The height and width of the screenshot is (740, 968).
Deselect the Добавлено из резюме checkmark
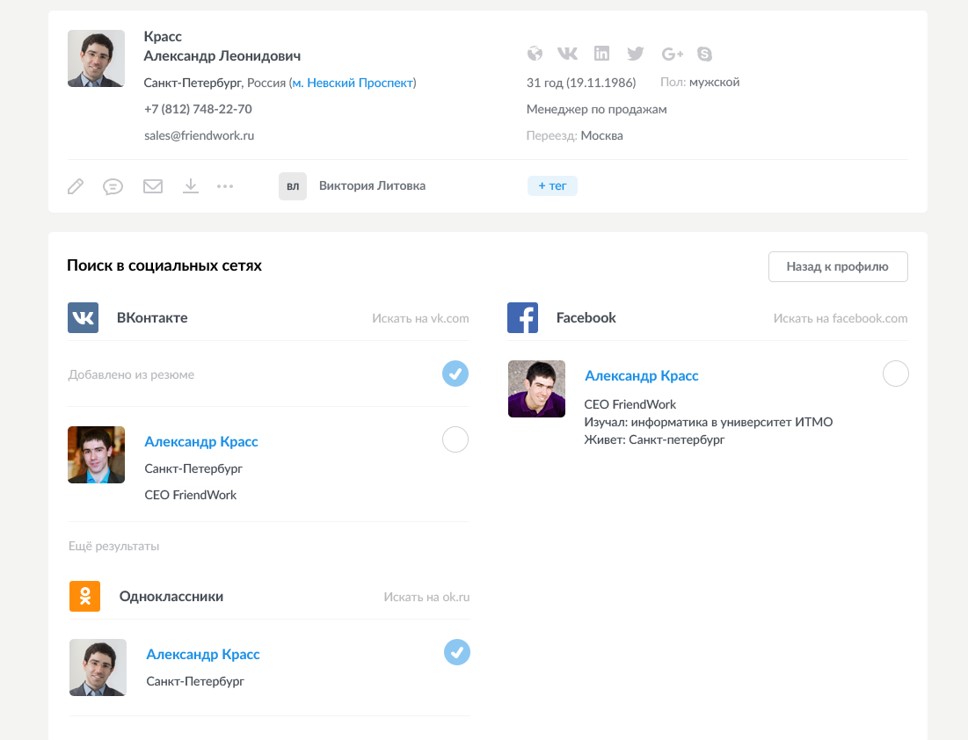pyautogui.click(x=455, y=373)
